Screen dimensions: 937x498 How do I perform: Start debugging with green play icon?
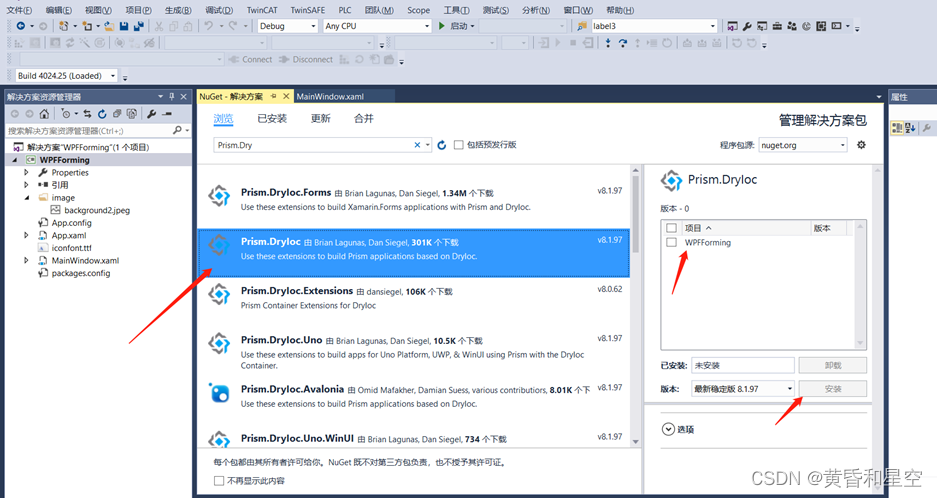click(442, 26)
